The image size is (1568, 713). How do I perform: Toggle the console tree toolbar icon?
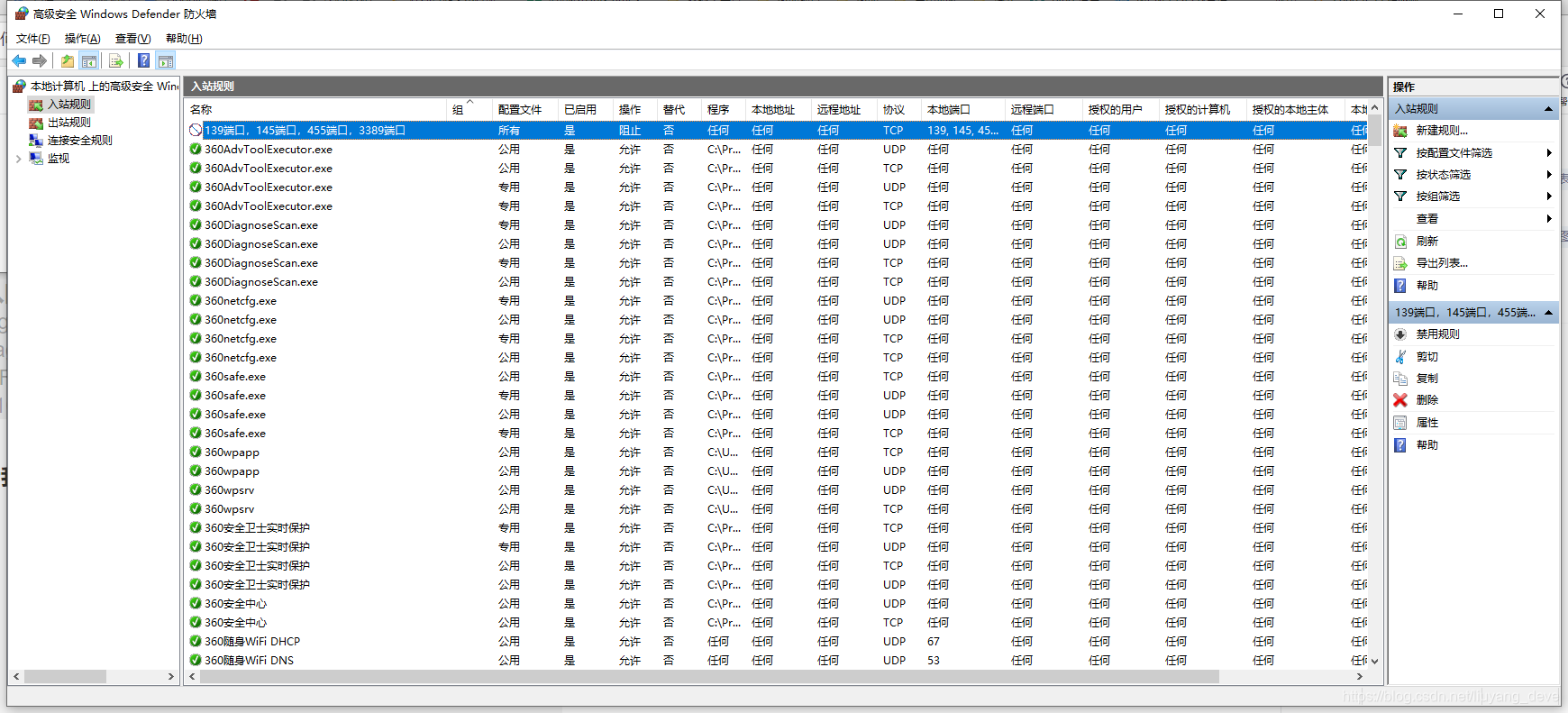89,61
